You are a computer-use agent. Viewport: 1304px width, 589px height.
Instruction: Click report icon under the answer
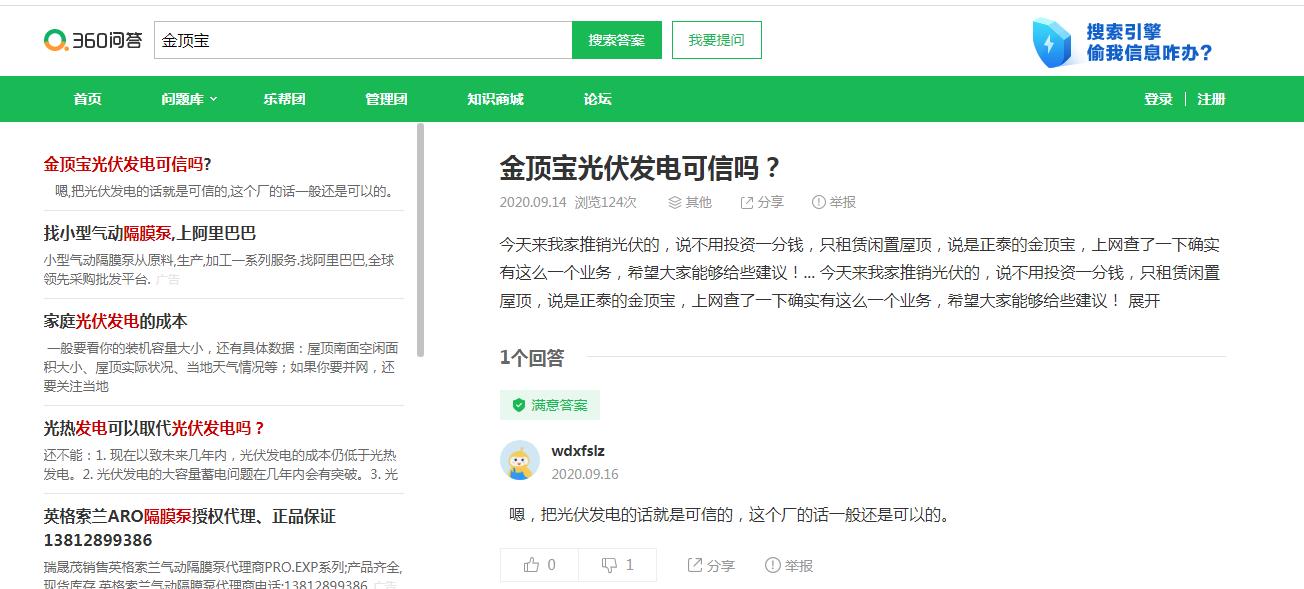[772, 565]
